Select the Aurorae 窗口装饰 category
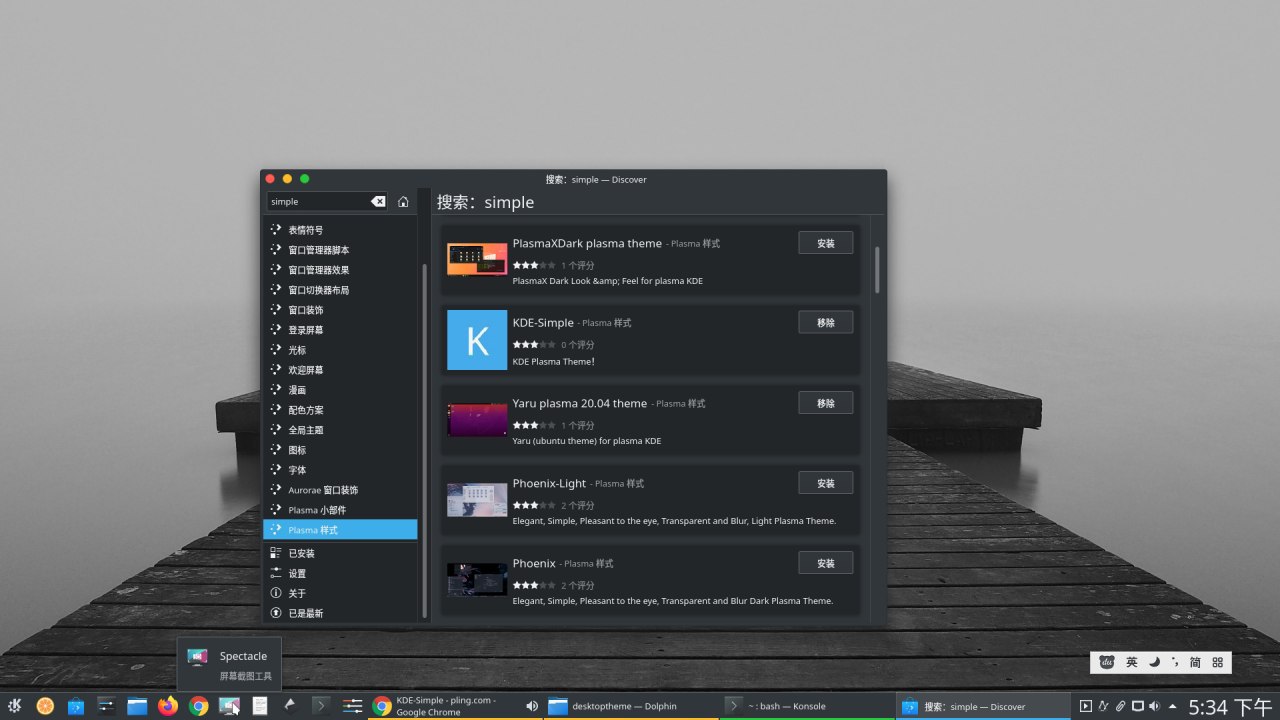This screenshot has width=1280, height=720. pos(340,490)
